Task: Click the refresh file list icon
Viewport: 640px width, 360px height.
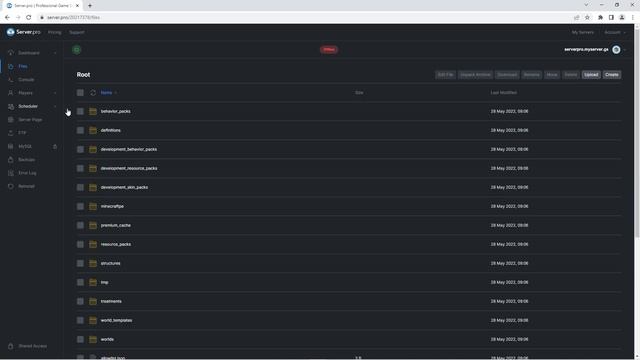Action: coord(93,93)
